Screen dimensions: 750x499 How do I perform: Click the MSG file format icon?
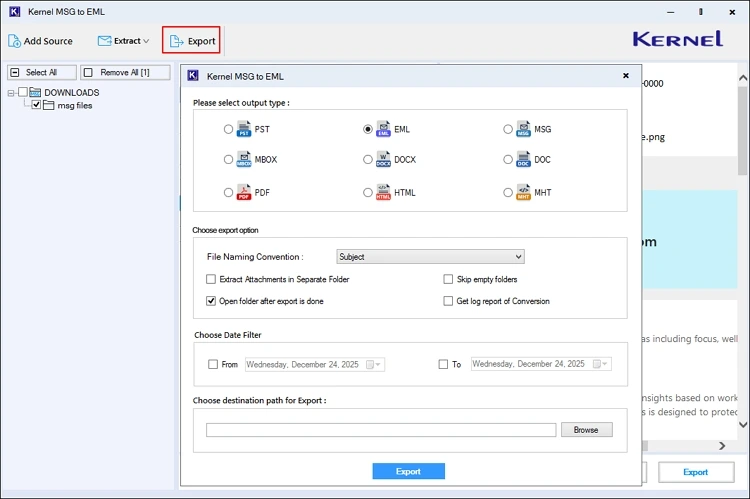point(524,129)
